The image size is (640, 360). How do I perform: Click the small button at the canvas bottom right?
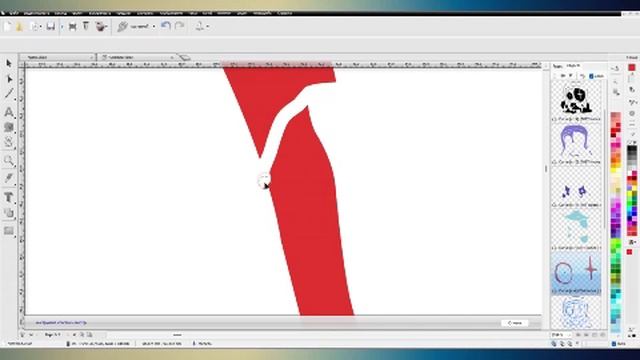coord(515,323)
